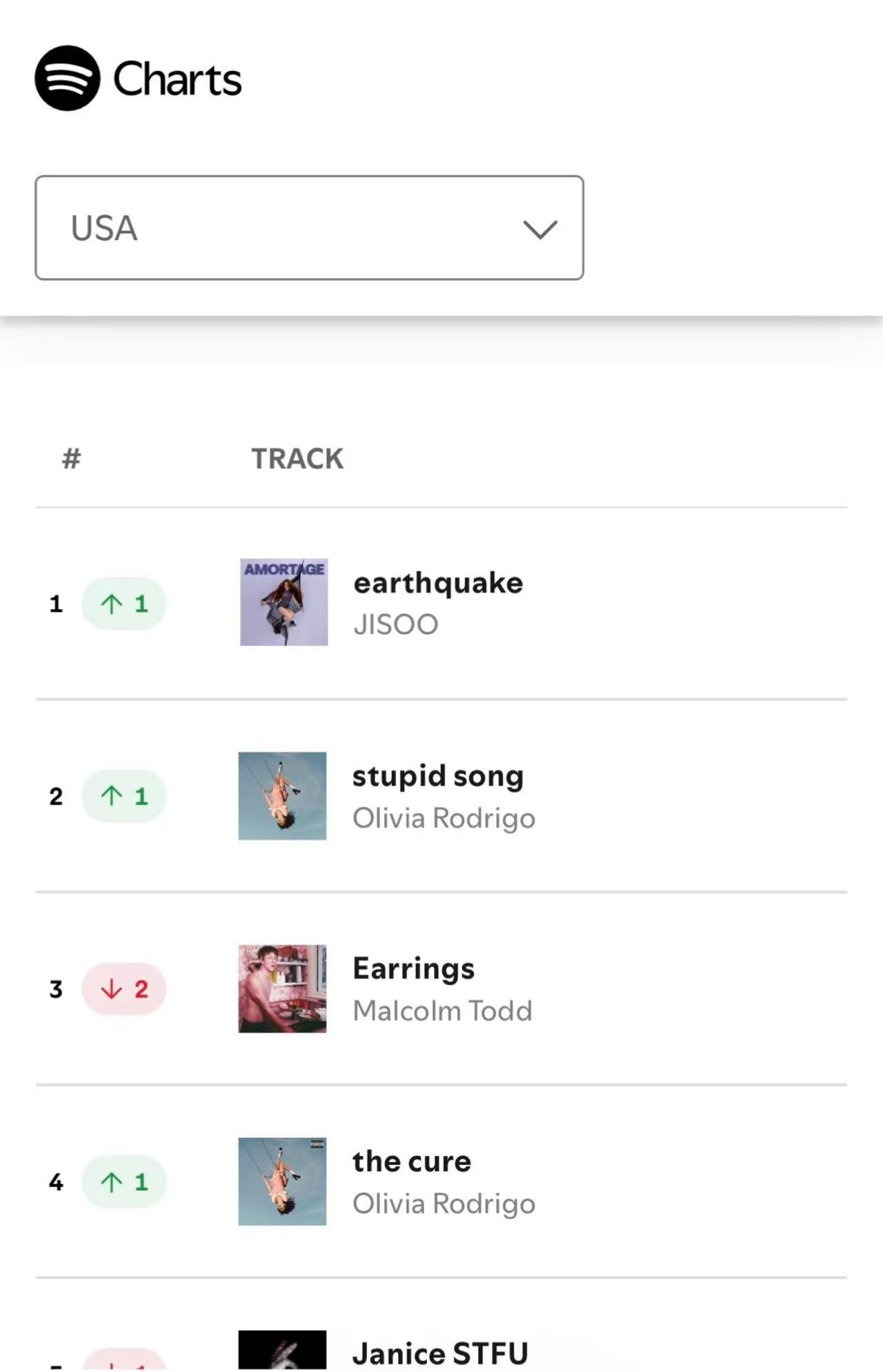Click the rank up badge for earthquake
The width and height of the screenshot is (883, 1372).
[124, 604]
